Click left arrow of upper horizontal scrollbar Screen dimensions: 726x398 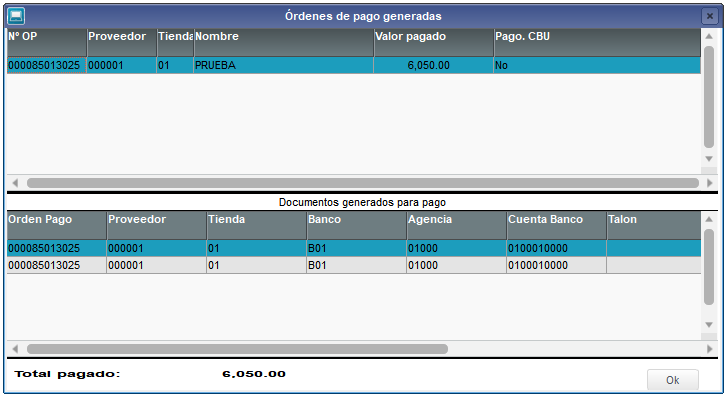tap(15, 183)
